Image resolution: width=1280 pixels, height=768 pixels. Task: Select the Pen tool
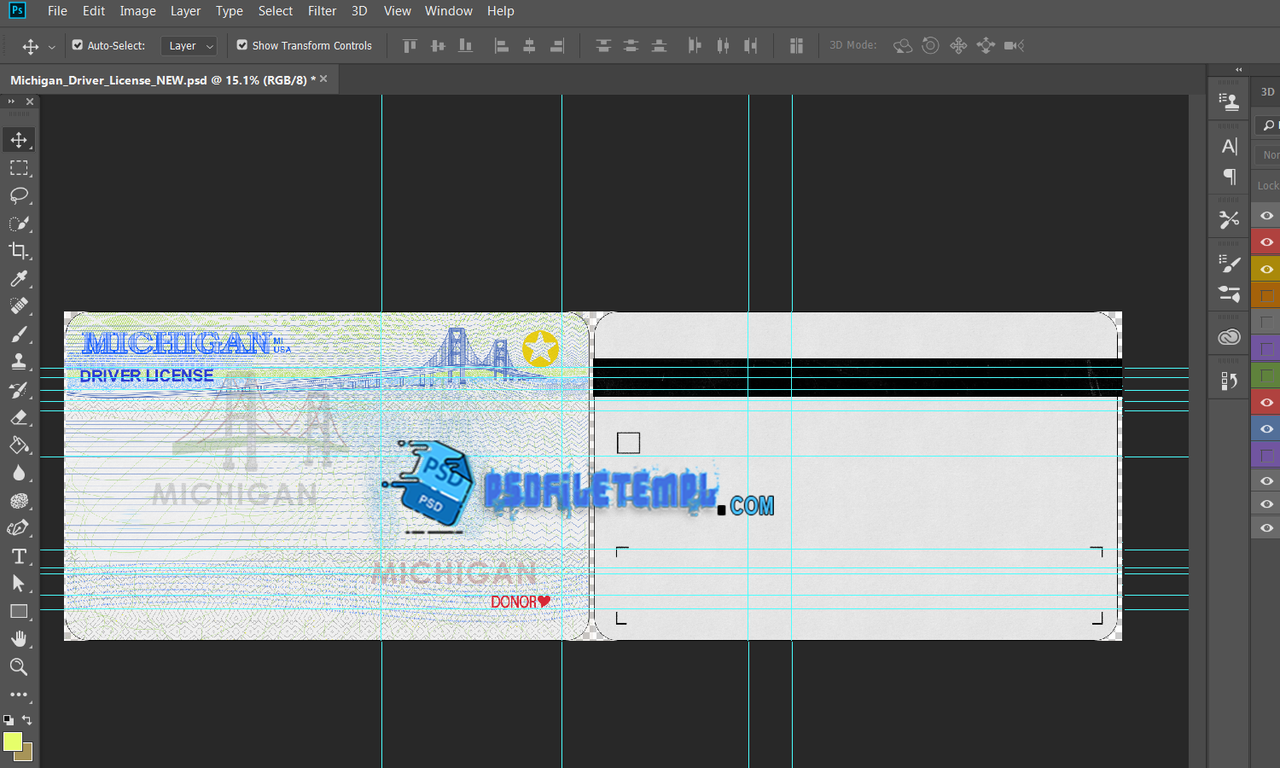tap(19, 528)
